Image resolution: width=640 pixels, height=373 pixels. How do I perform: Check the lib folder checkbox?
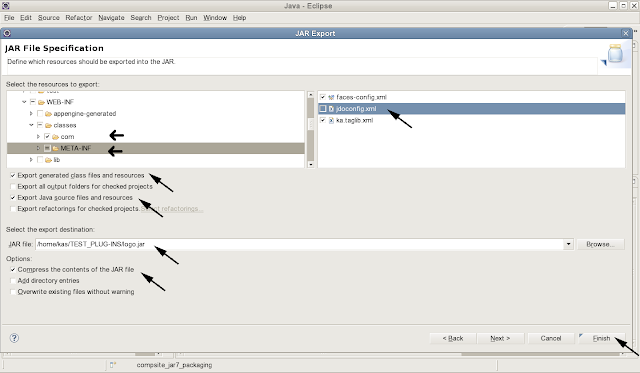tap(40, 160)
